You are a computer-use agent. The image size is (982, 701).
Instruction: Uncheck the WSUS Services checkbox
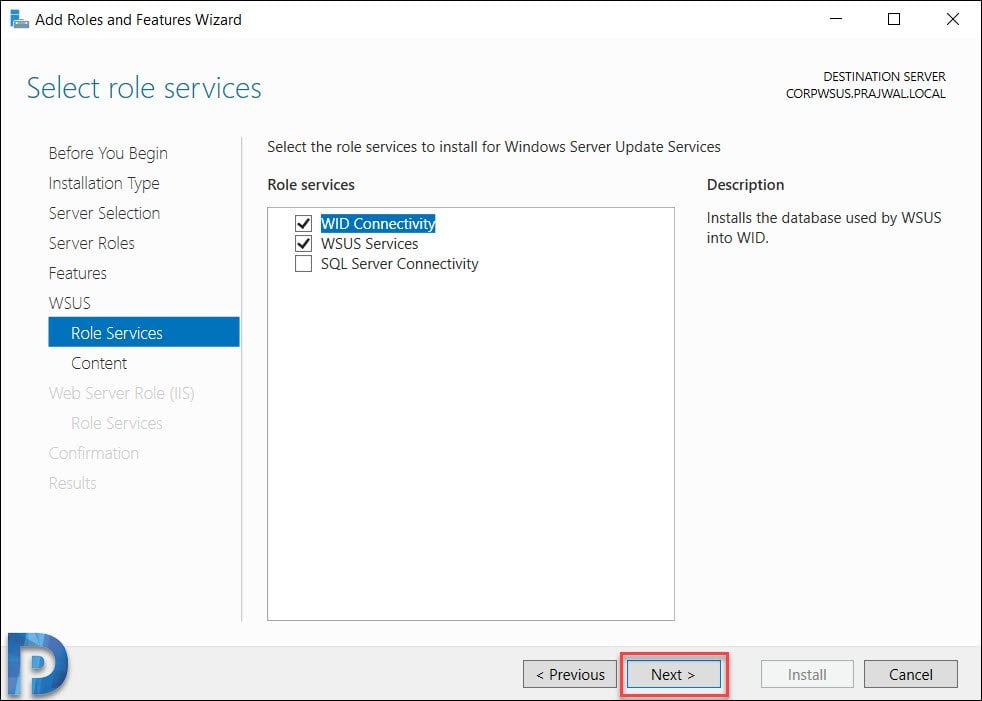(x=303, y=244)
